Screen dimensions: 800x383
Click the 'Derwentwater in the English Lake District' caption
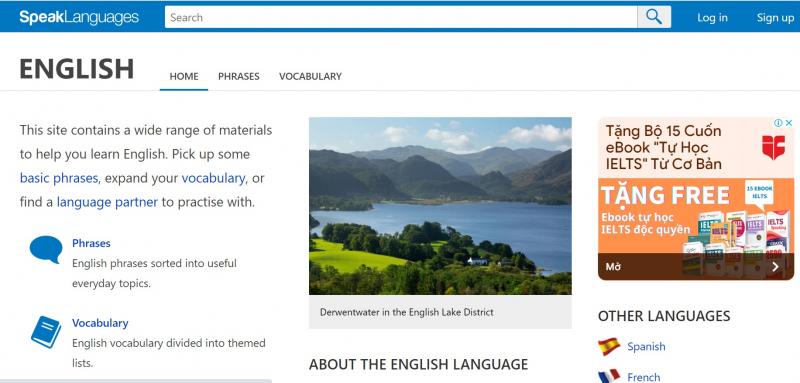[407, 312]
